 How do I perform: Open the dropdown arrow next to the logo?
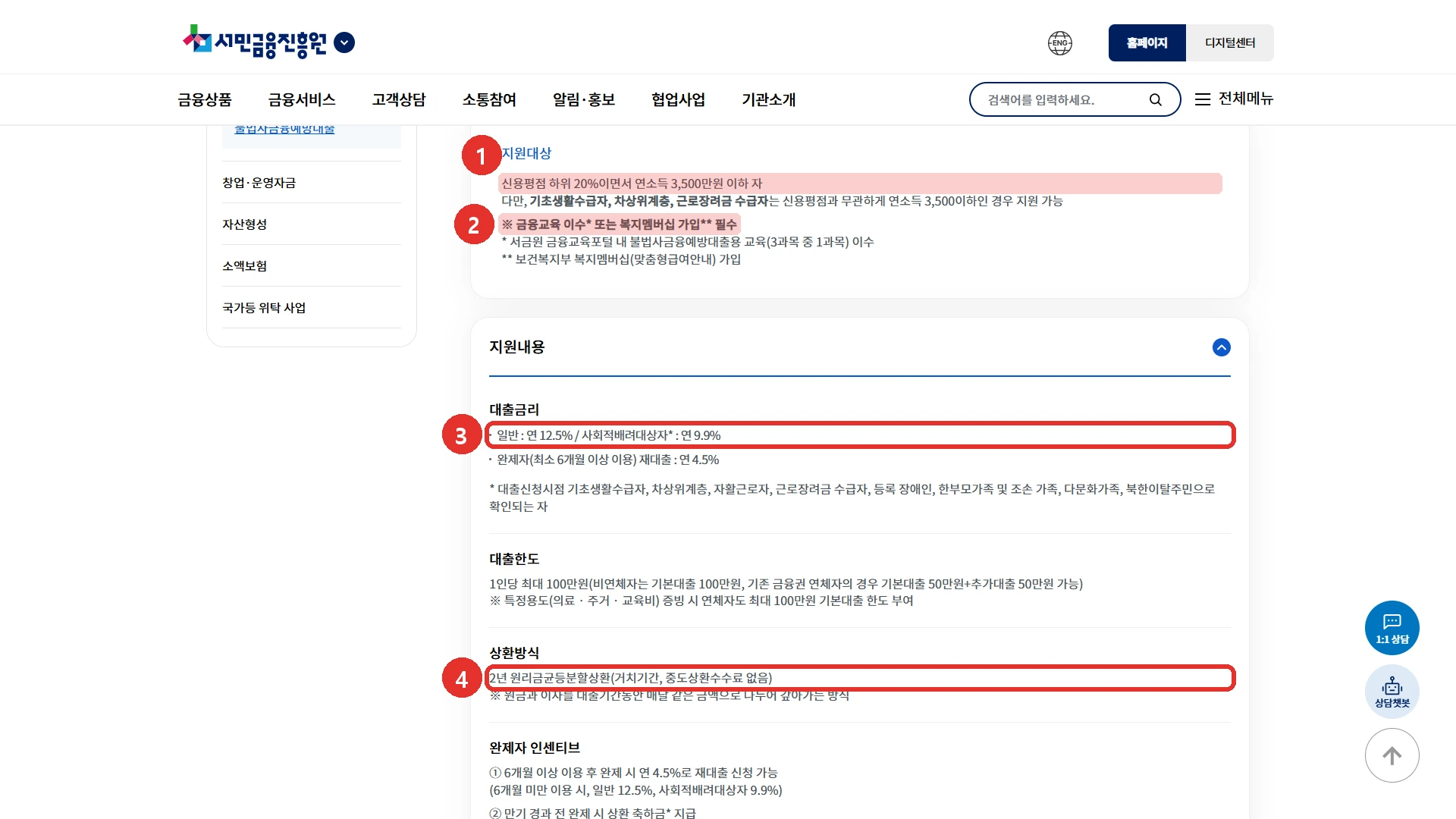[344, 42]
